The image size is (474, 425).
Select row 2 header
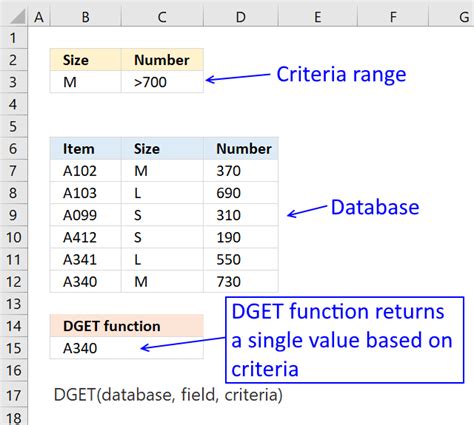point(13,60)
